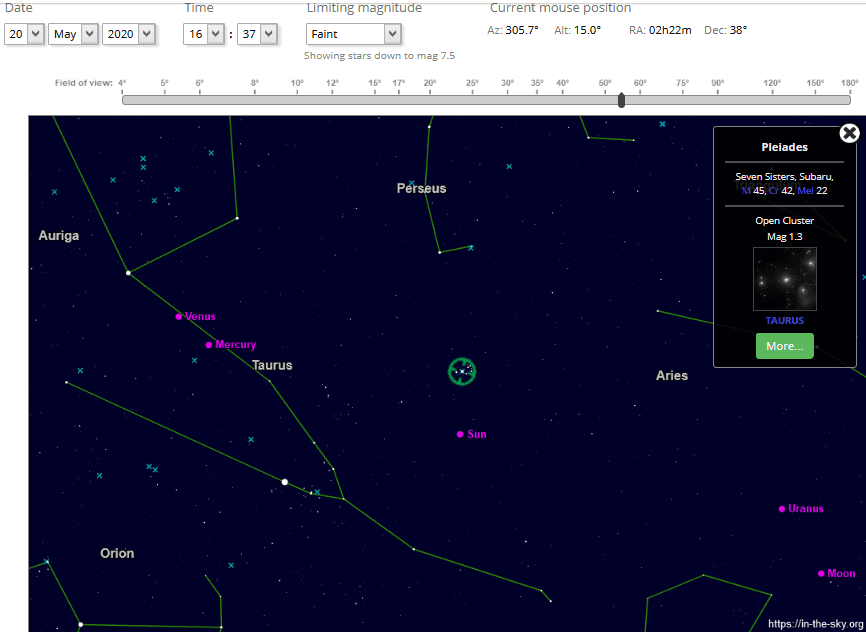
Task: Open the minute dropdown showing 37
Action: point(257,34)
